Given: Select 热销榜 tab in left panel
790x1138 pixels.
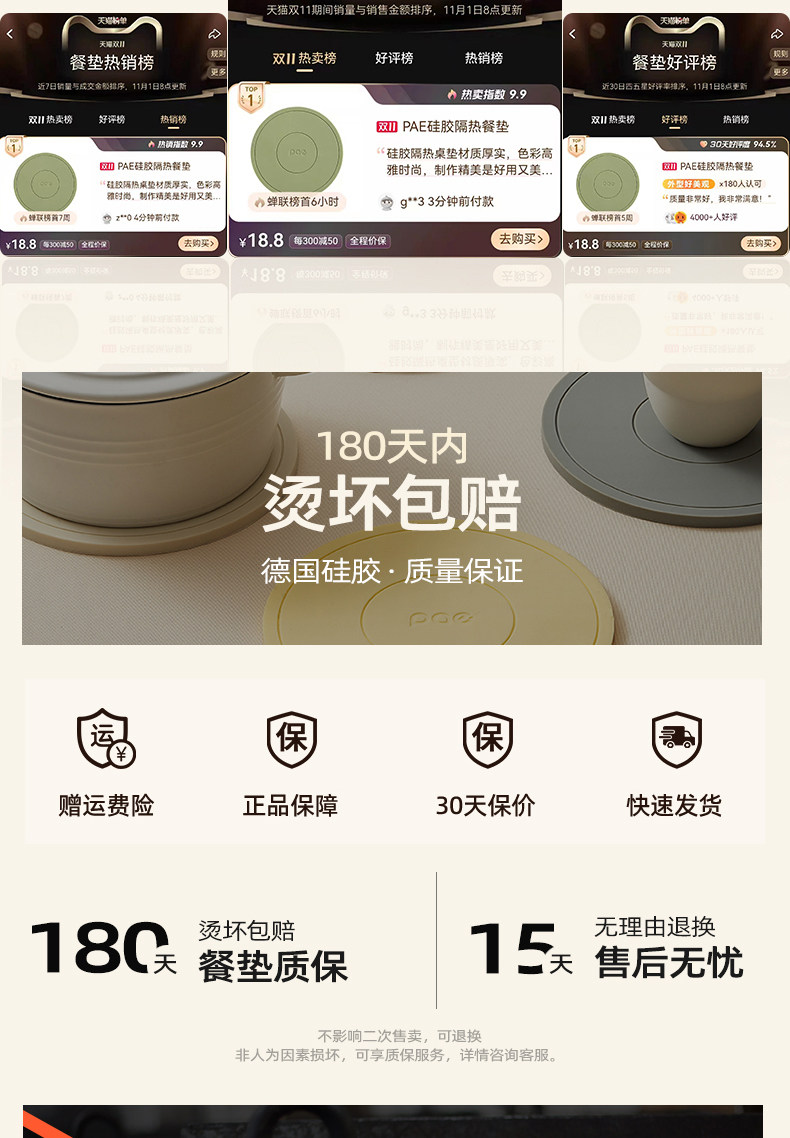Looking at the screenshot, I should click(x=173, y=120).
